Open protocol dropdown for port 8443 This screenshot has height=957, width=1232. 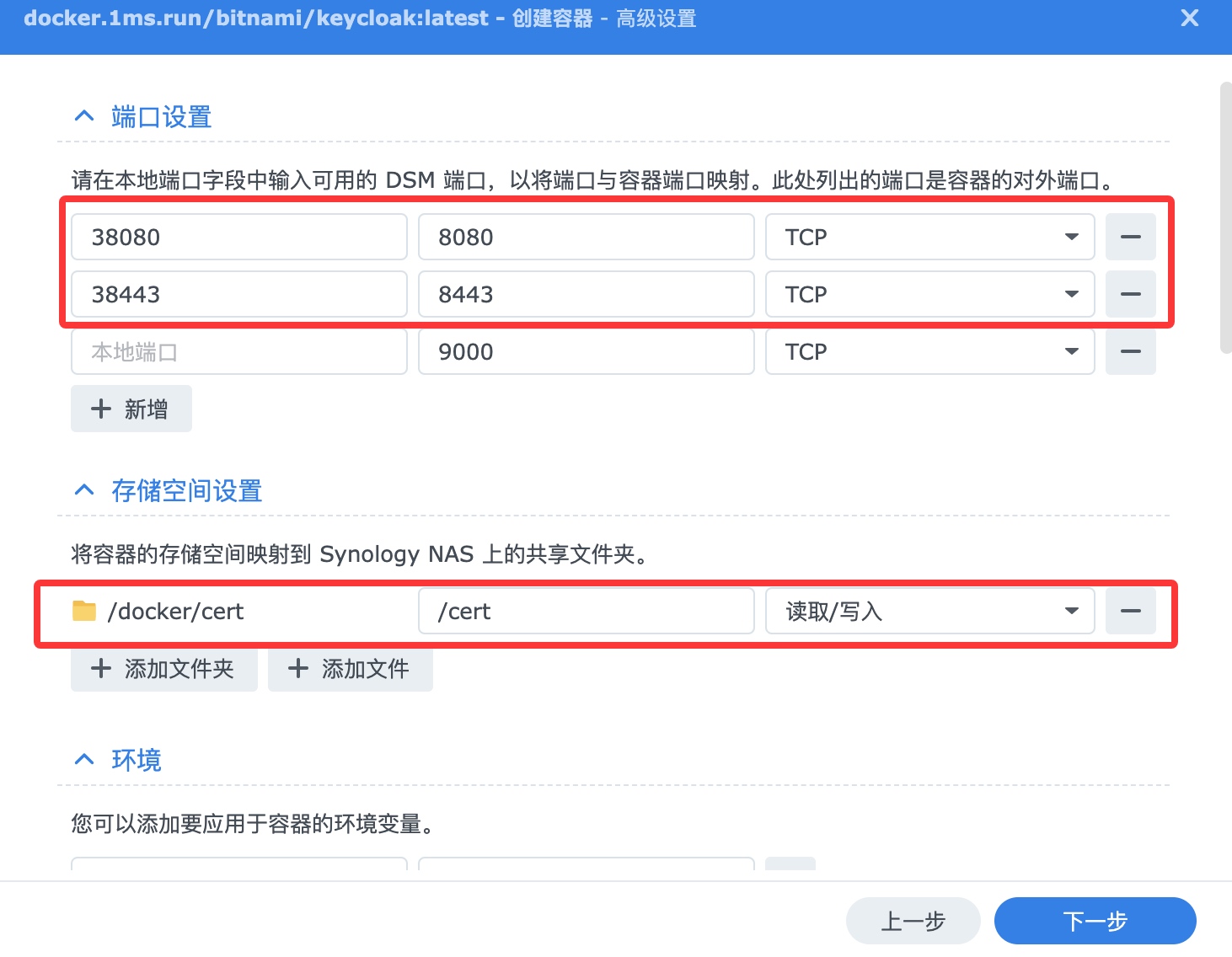click(929, 294)
